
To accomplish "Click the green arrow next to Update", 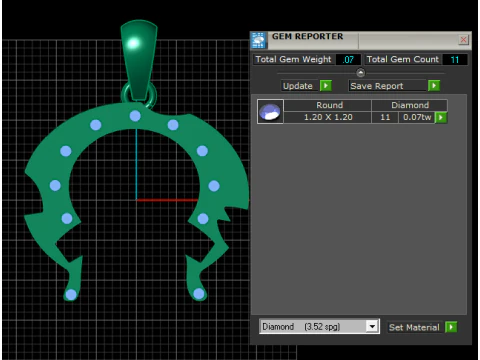I will (326, 86).
